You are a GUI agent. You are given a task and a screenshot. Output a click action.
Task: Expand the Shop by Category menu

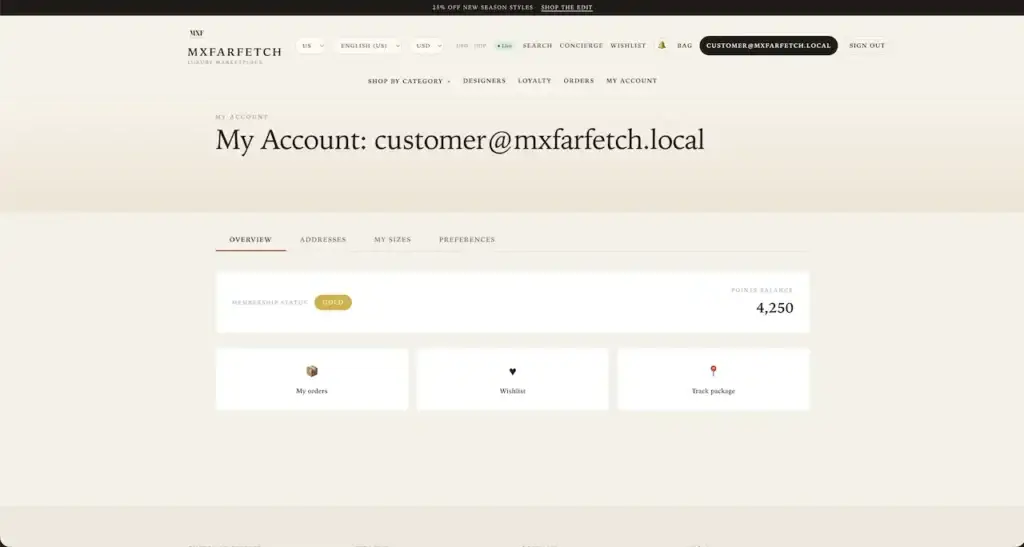point(409,81)
